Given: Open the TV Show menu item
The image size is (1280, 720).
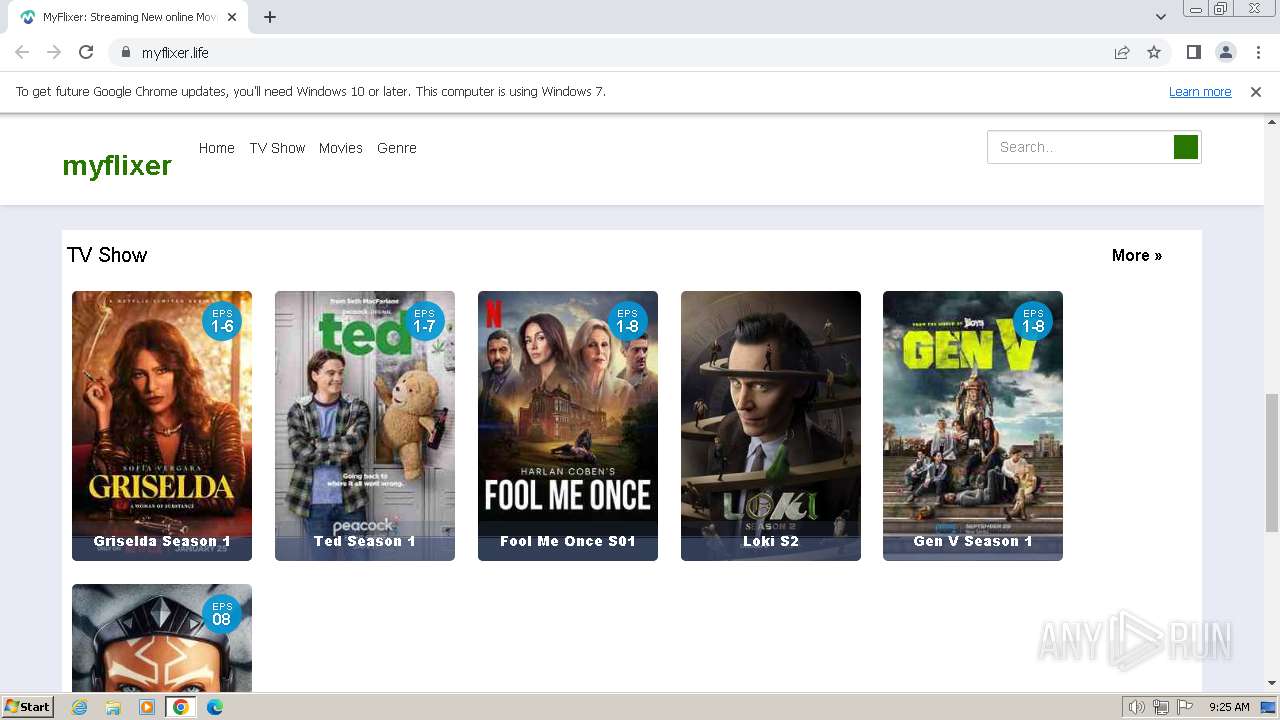Looking at the screenshot, I should 277,148.
